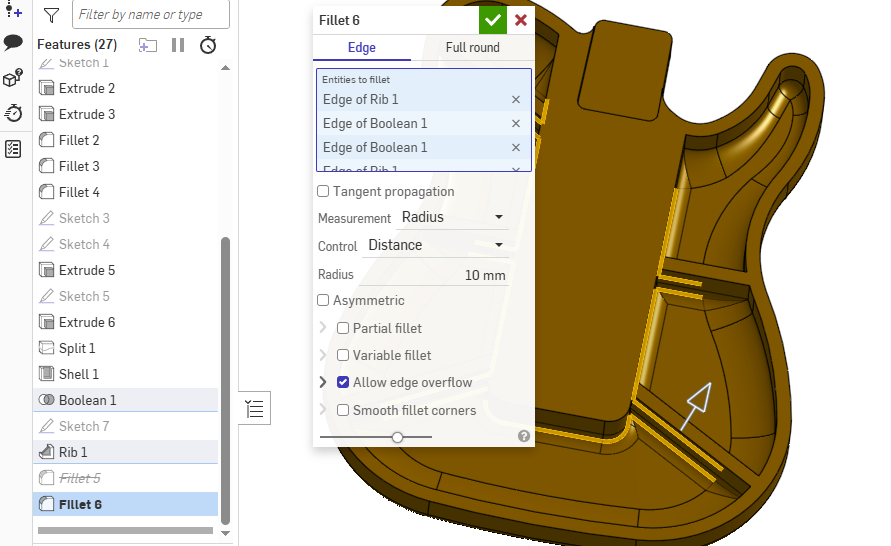The width and height of the screenshot is (891, 546).
Task: Remove the second Edge of Boolean 1 entity
Action: 516,147
